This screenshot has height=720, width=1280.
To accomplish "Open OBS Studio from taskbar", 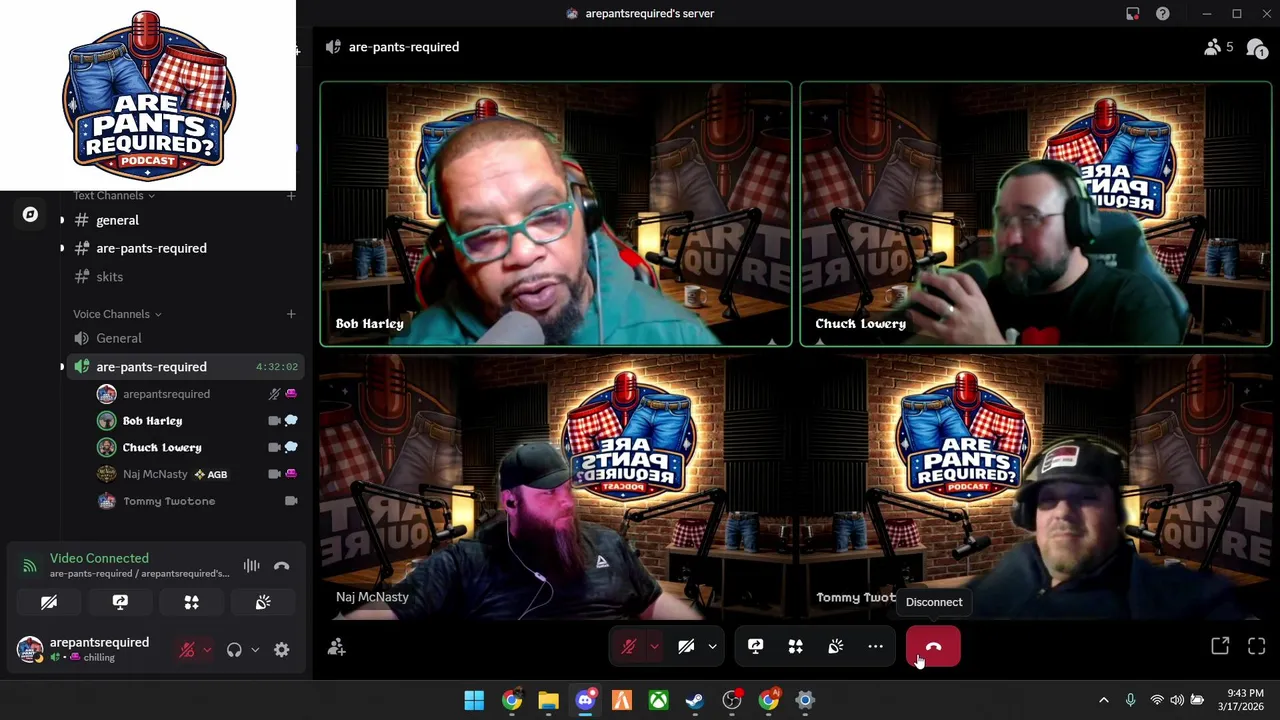I will click(x=732, y=700).
